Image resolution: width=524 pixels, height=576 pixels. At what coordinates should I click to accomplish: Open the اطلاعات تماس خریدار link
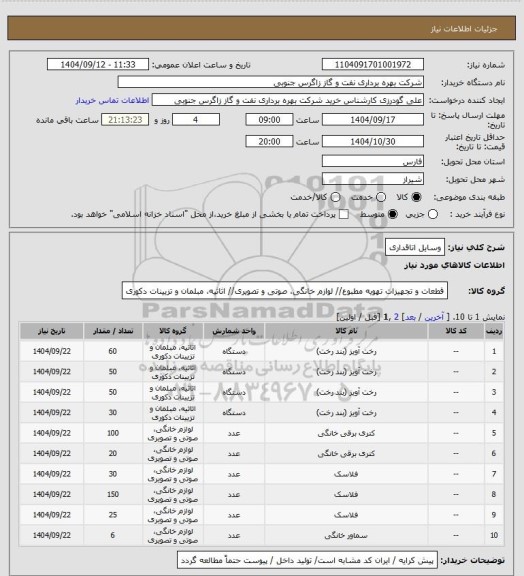tap(112, 100)
